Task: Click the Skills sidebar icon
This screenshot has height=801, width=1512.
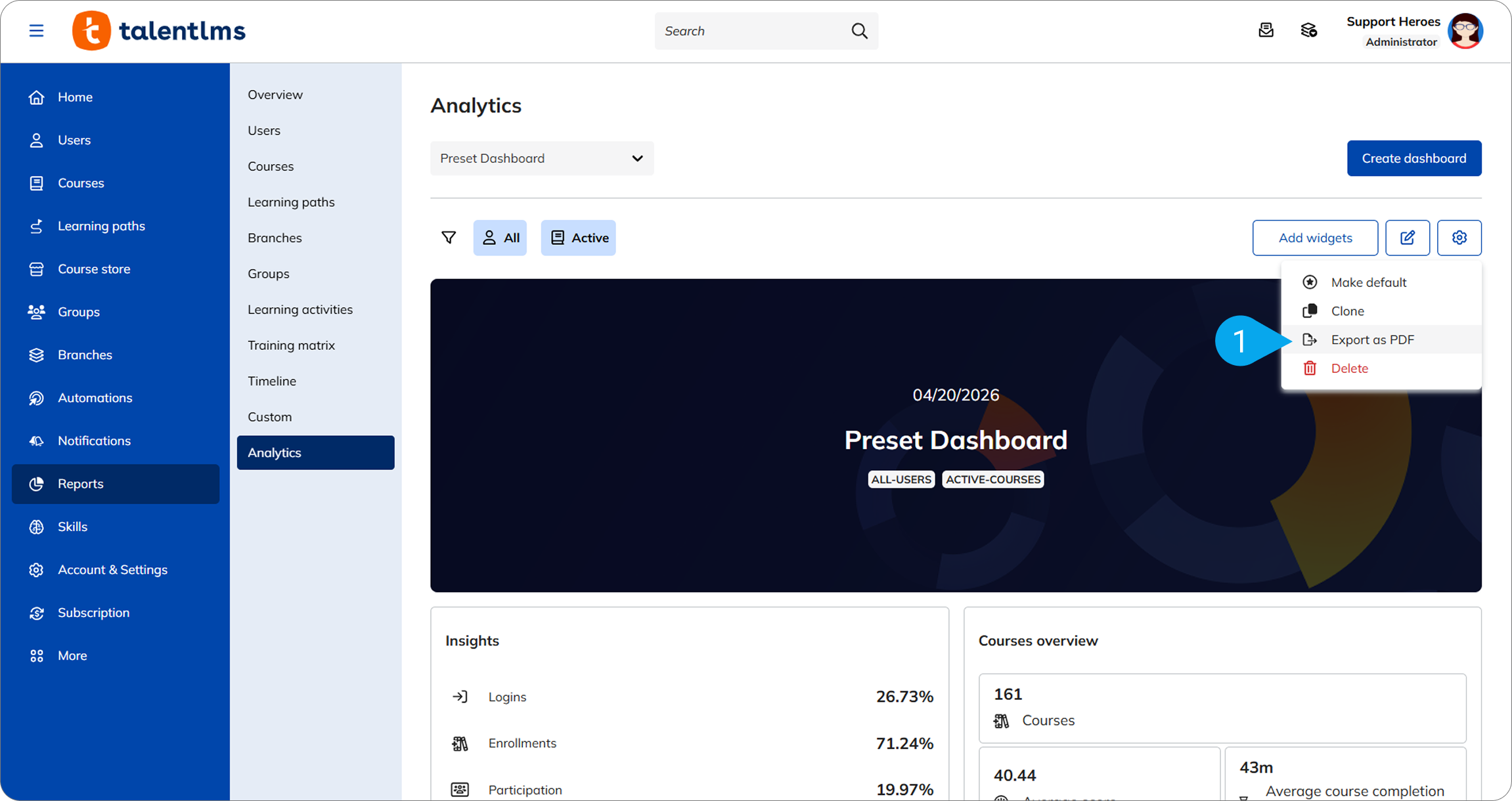Action: point(37,527)
